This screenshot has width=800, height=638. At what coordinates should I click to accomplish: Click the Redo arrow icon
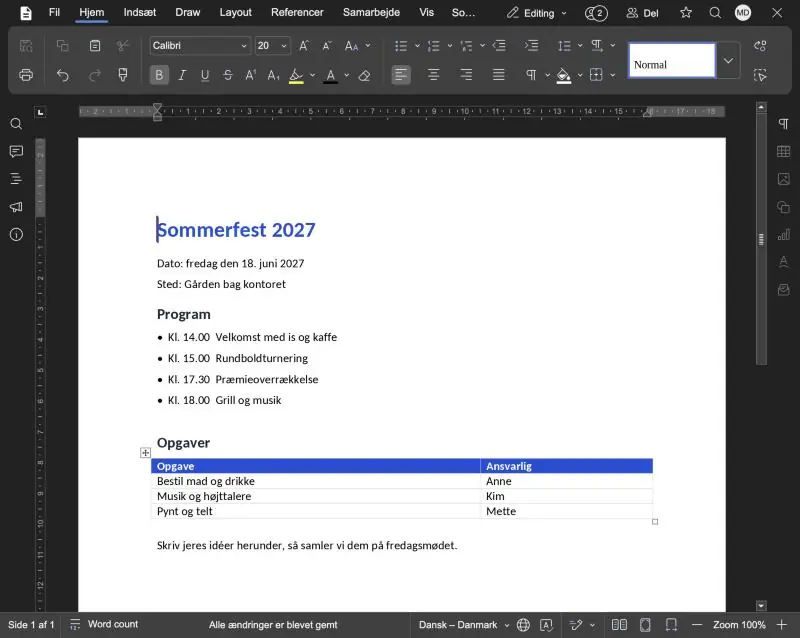95,76
